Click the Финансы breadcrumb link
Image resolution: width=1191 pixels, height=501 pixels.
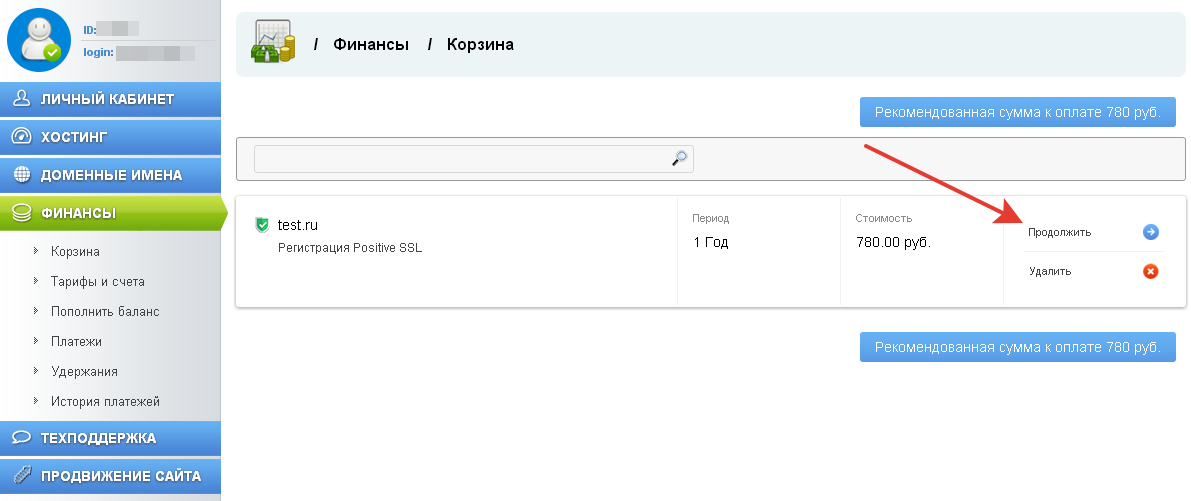(370, 45)
